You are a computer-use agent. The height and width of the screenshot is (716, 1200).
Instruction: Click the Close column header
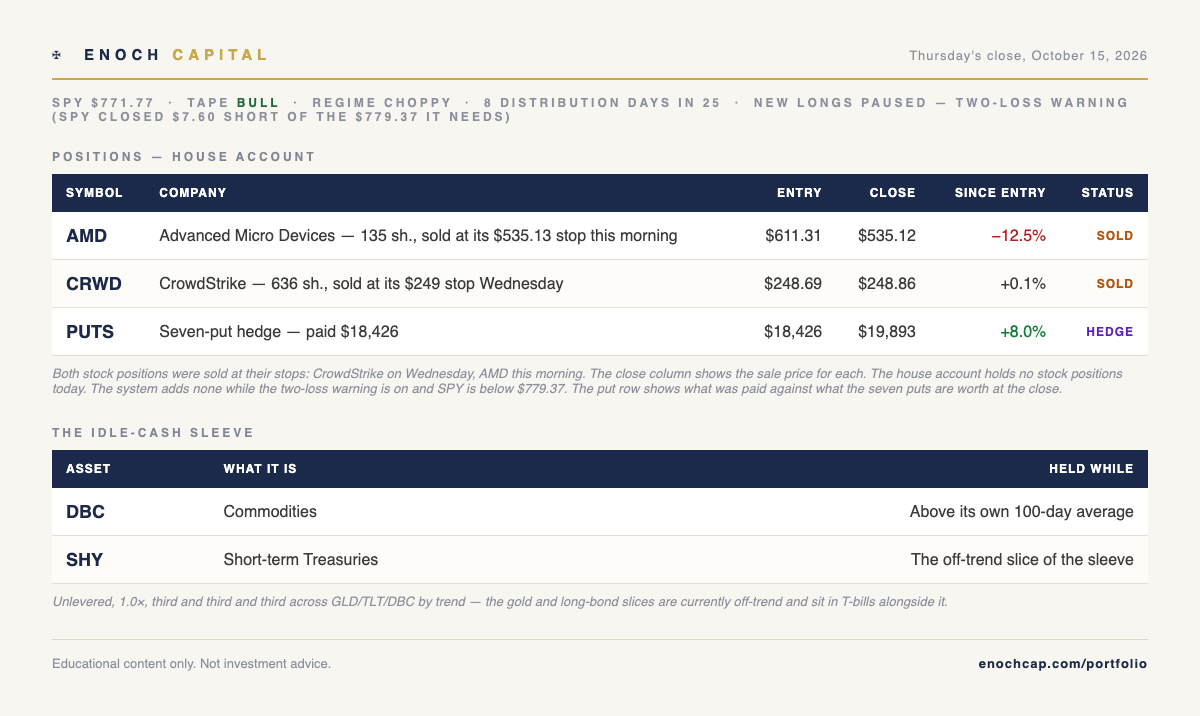point(893,193)
